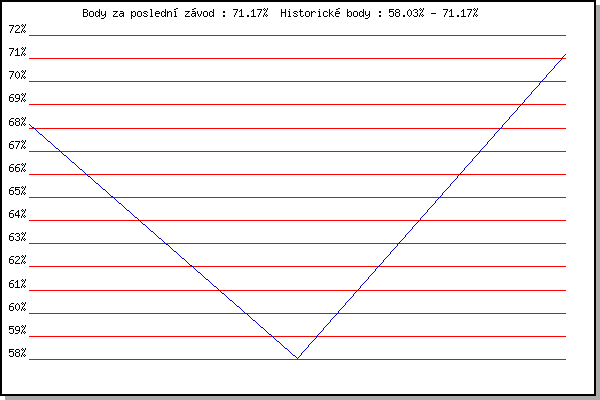Select the 71% y-axis label
The image size is (600, 400).
(x=17, y=52)
